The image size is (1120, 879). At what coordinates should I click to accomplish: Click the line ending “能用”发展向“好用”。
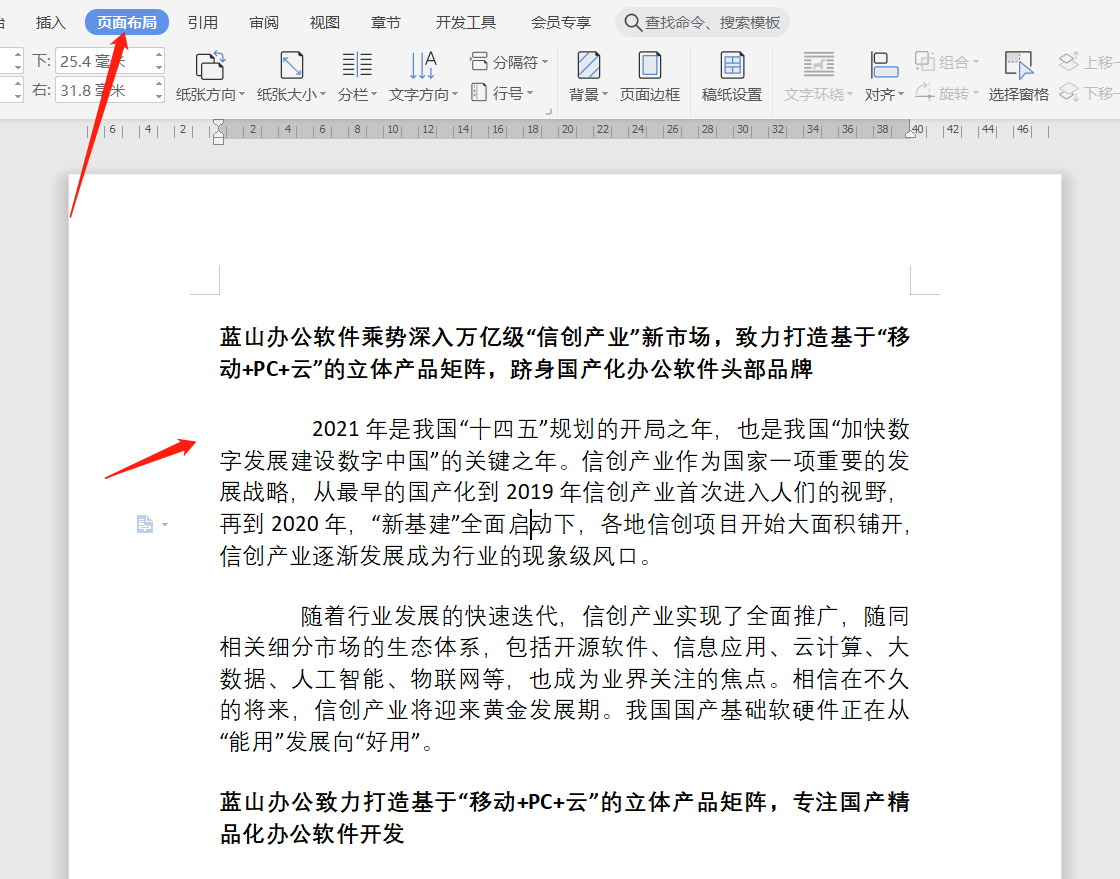pos(327,741)
